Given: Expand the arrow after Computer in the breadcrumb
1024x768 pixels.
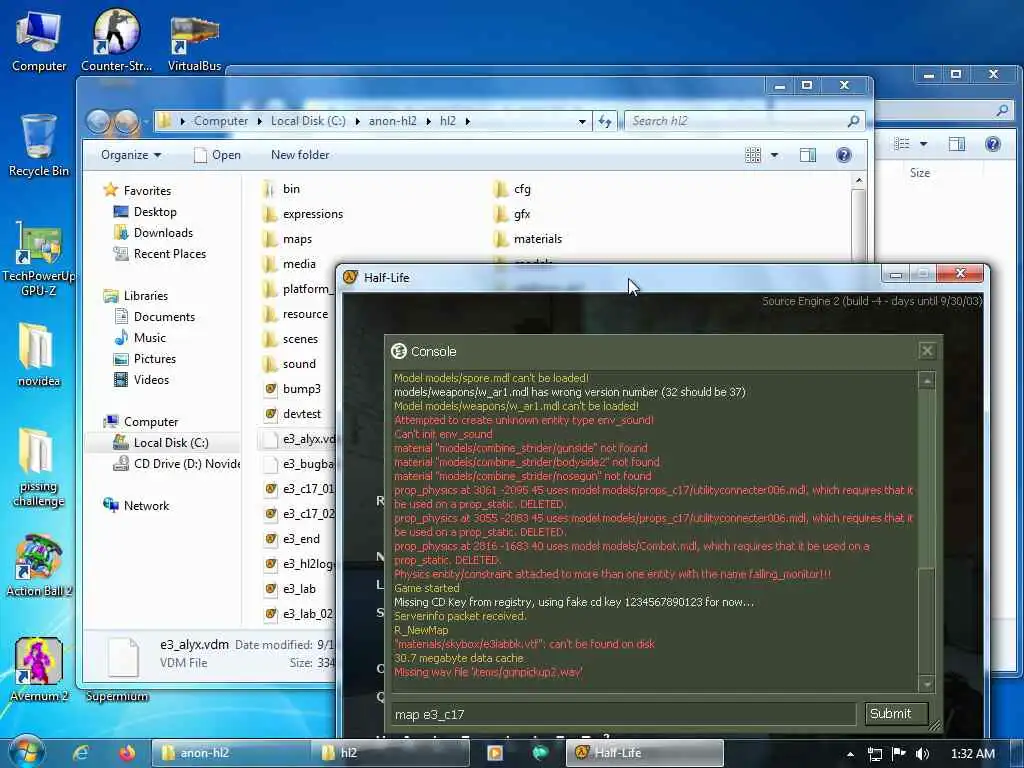Looking at the screenshot, I should click(x=259, y=121).
